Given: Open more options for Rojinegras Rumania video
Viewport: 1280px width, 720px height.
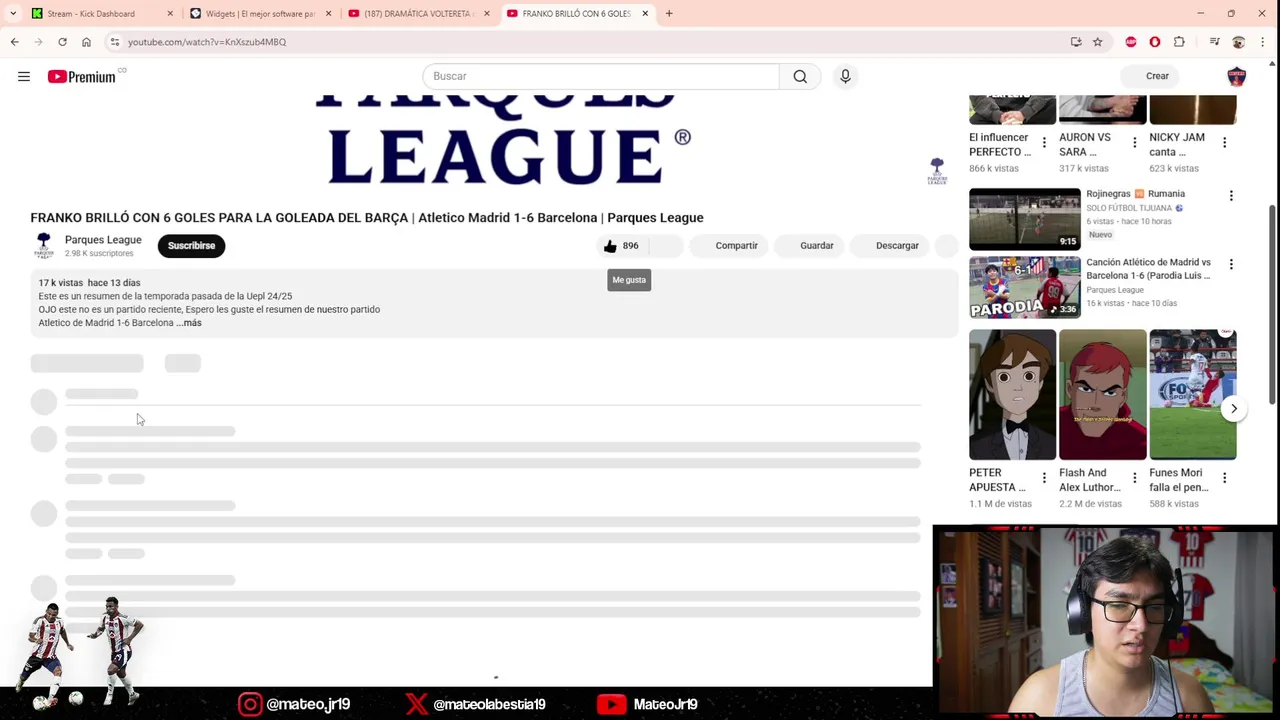Looking at the screenshot, I should (1231, 196).
